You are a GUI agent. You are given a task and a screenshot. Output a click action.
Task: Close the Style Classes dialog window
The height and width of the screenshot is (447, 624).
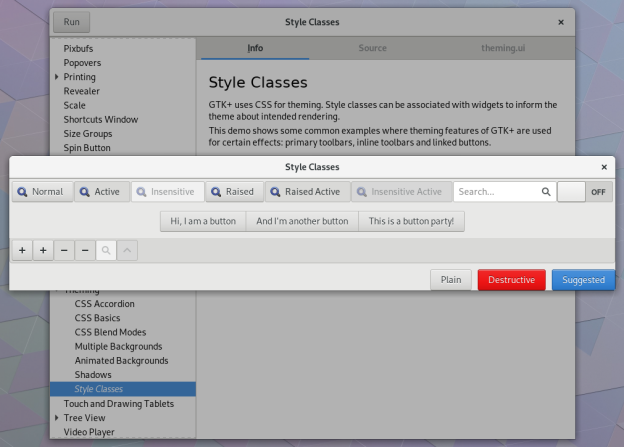point(604,167)
